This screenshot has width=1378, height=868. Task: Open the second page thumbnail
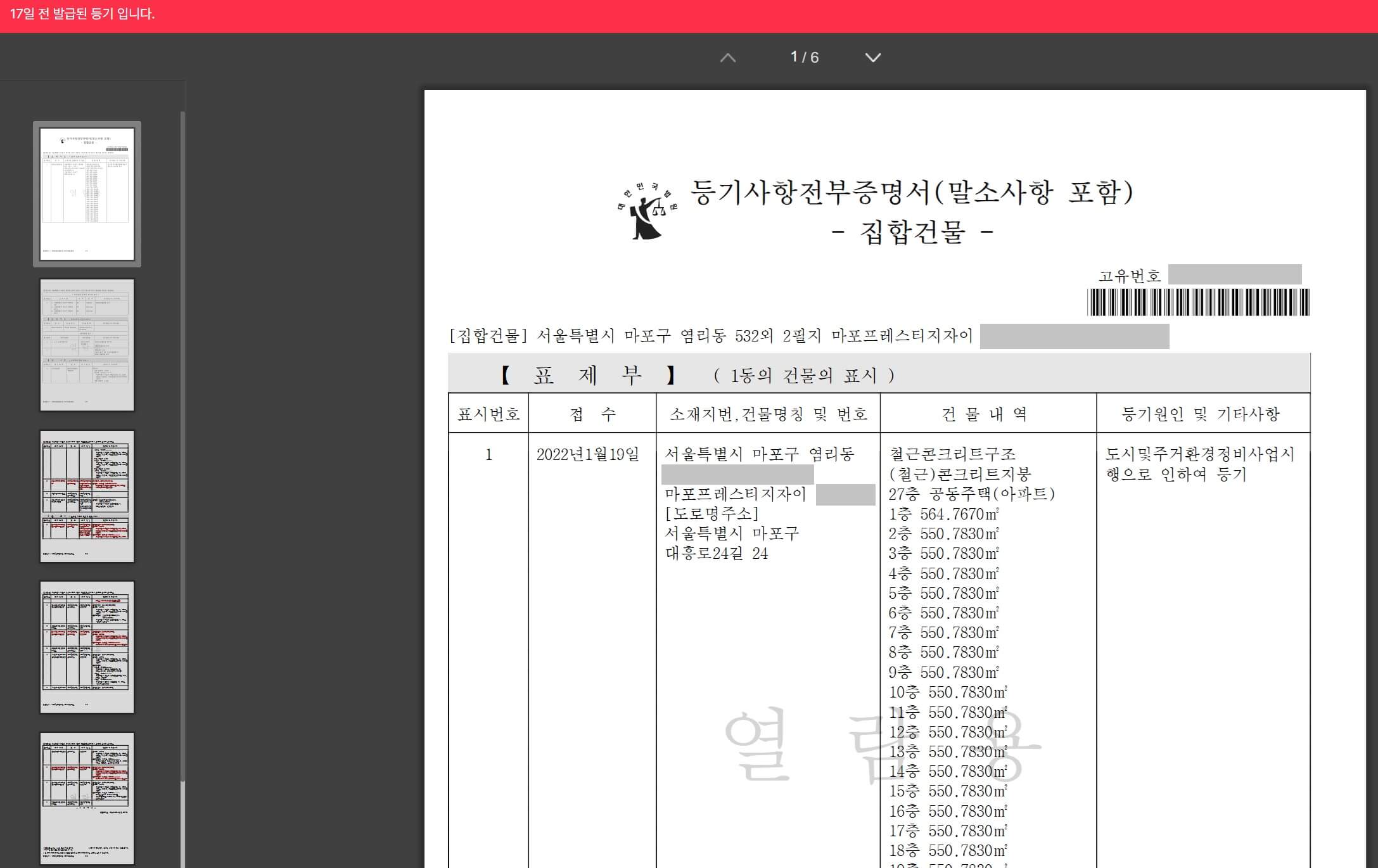pos(87,345)
